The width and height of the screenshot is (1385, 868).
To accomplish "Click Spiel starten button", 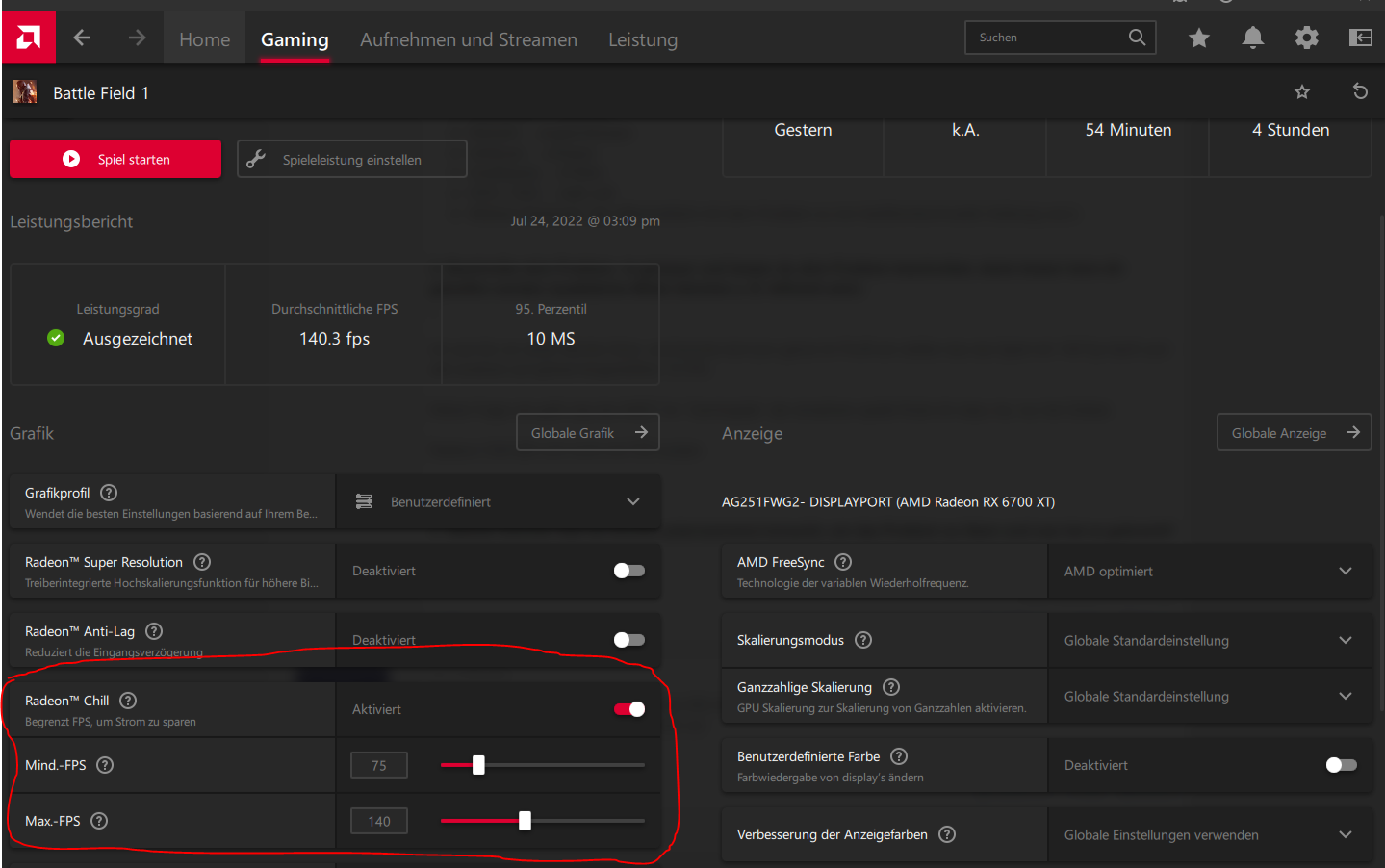I will point(115,159).
